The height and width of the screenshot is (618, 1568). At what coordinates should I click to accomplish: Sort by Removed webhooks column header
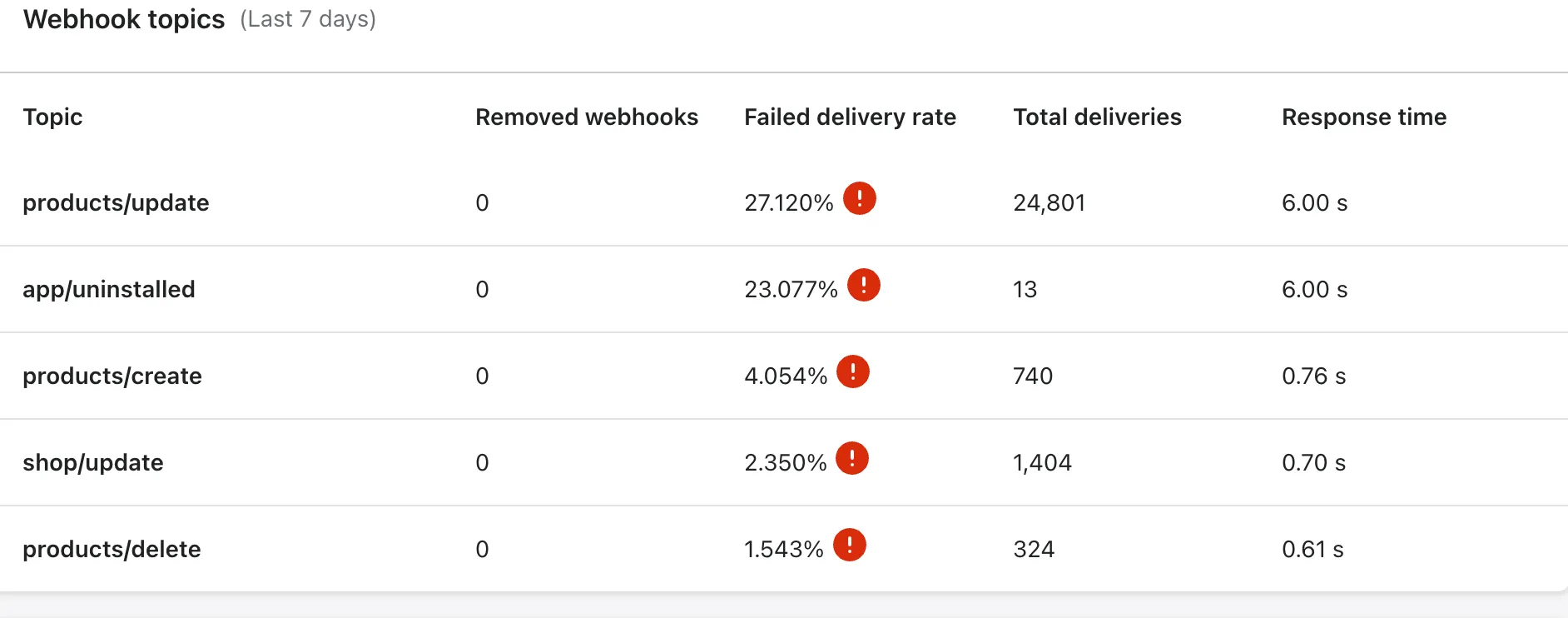click(x=587, y=117)
